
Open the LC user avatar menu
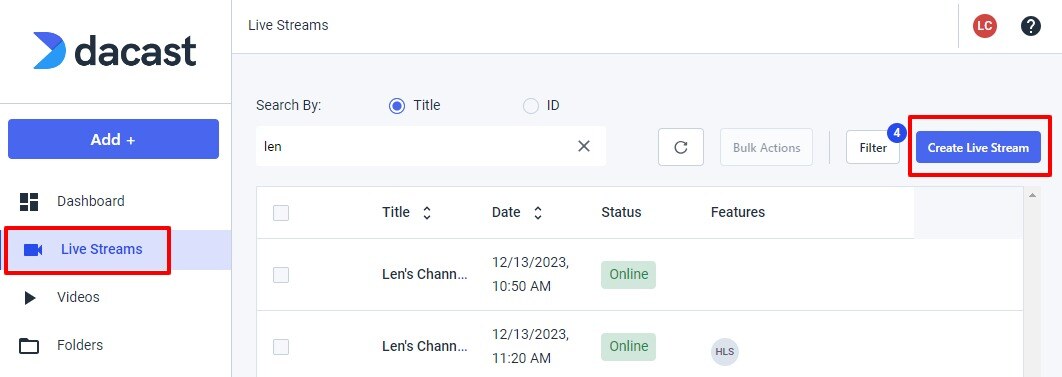[985, 26]
